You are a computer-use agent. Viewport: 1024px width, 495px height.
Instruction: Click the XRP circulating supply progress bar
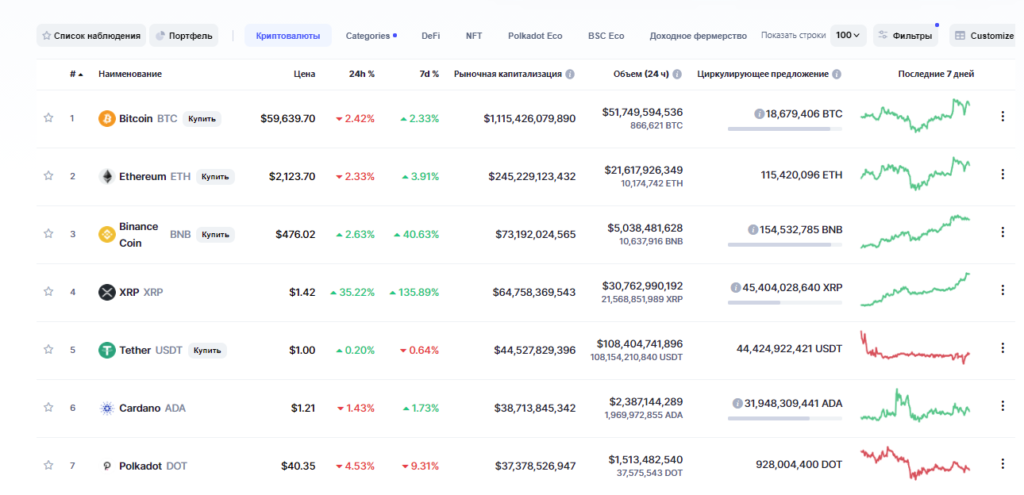785,302
